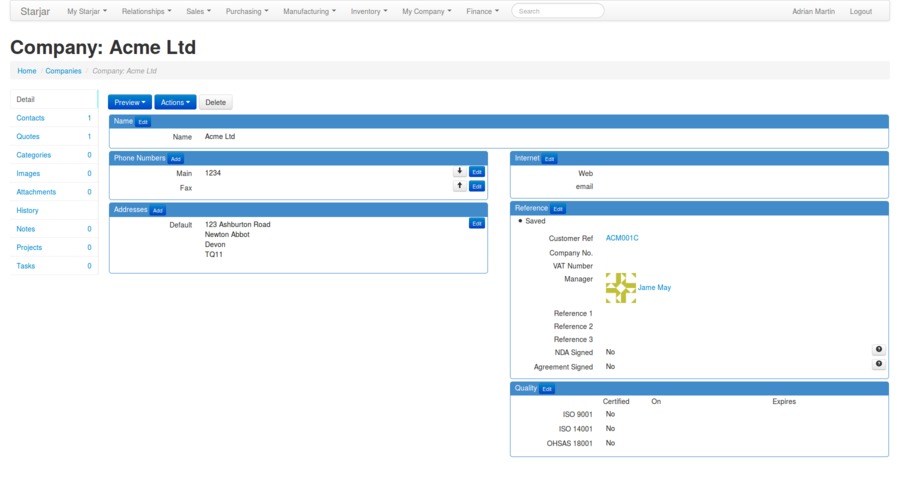The width and height of the screenshot is (900, 500).
Task: Switch to the Contacts sidebar tab
Action: click(x=30, y=118)
